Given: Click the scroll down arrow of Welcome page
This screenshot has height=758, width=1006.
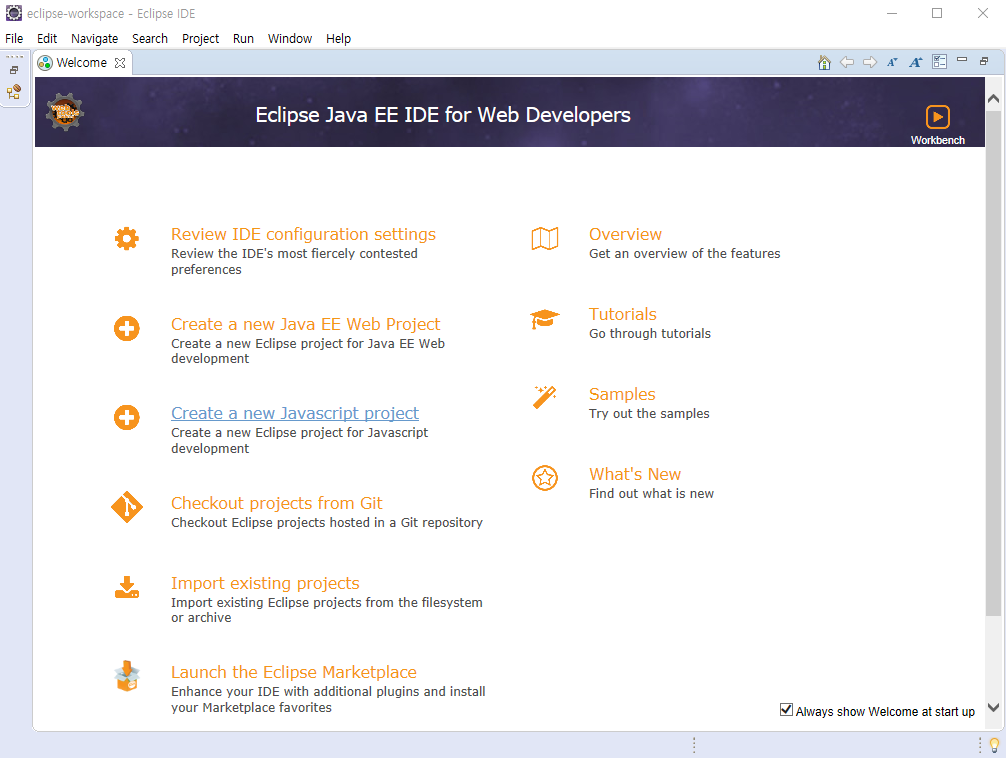Looking at the screenshot, I should click(x=993, y=707).
